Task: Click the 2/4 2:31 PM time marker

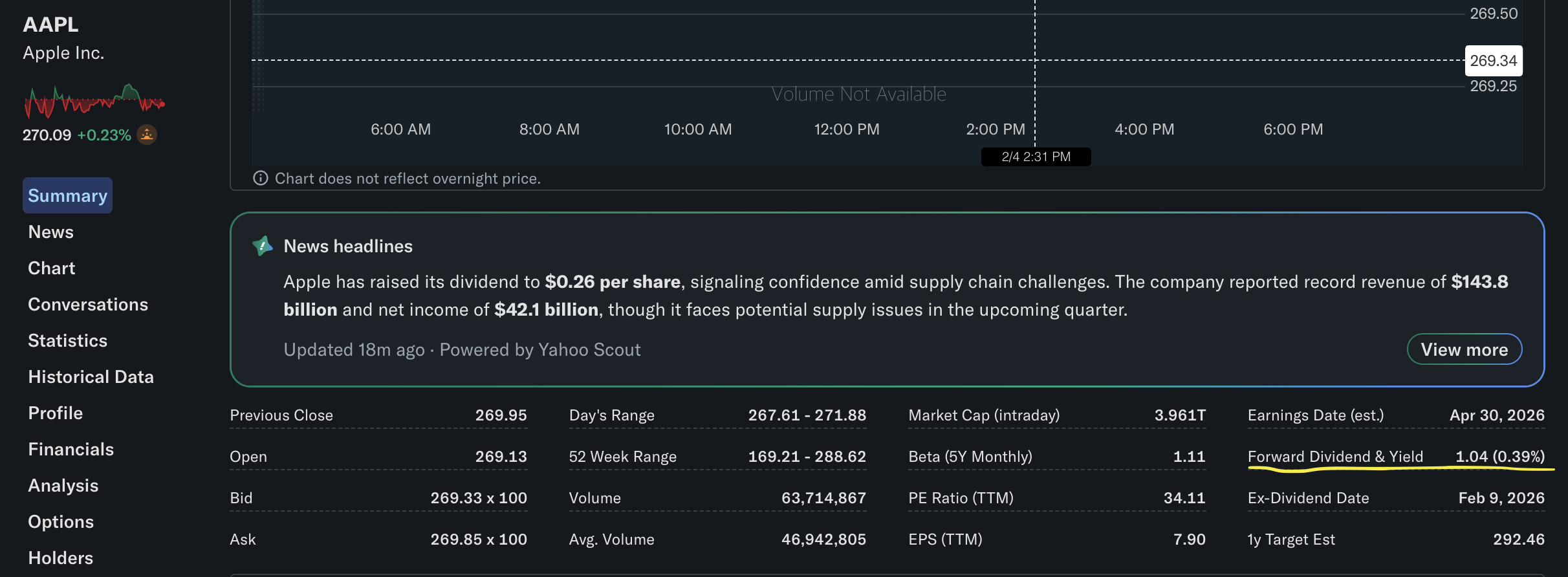Action: pyautogui.click(x=1036, y=157)
